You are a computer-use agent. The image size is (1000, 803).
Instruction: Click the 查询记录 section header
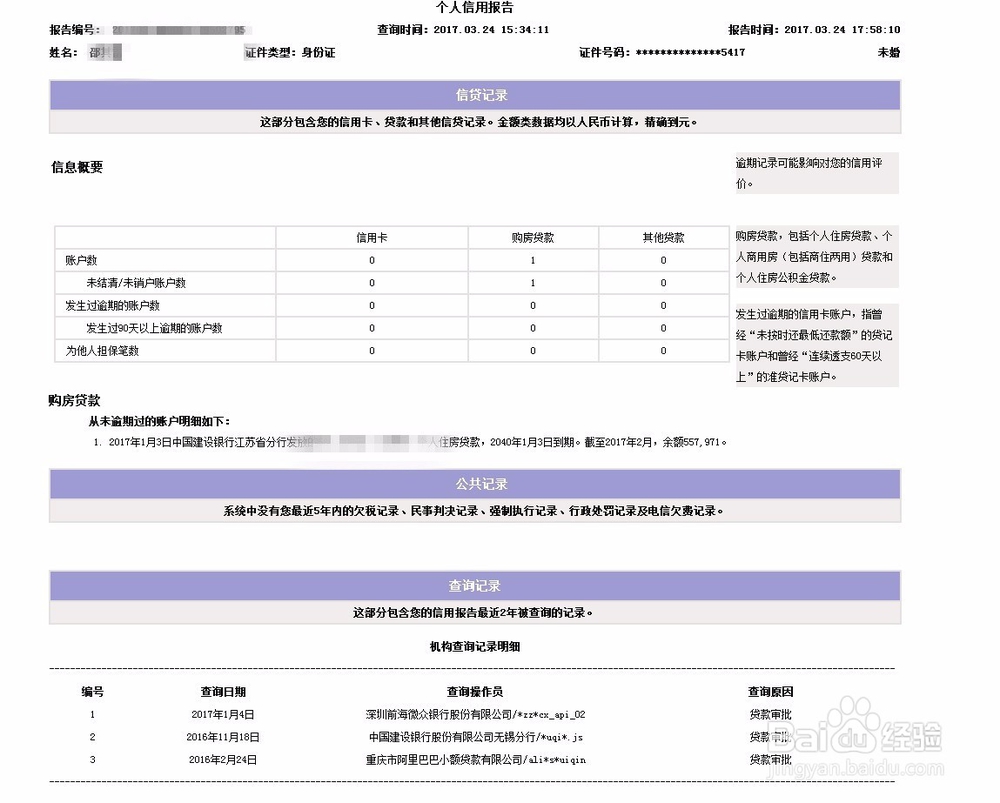pos(474,586)
